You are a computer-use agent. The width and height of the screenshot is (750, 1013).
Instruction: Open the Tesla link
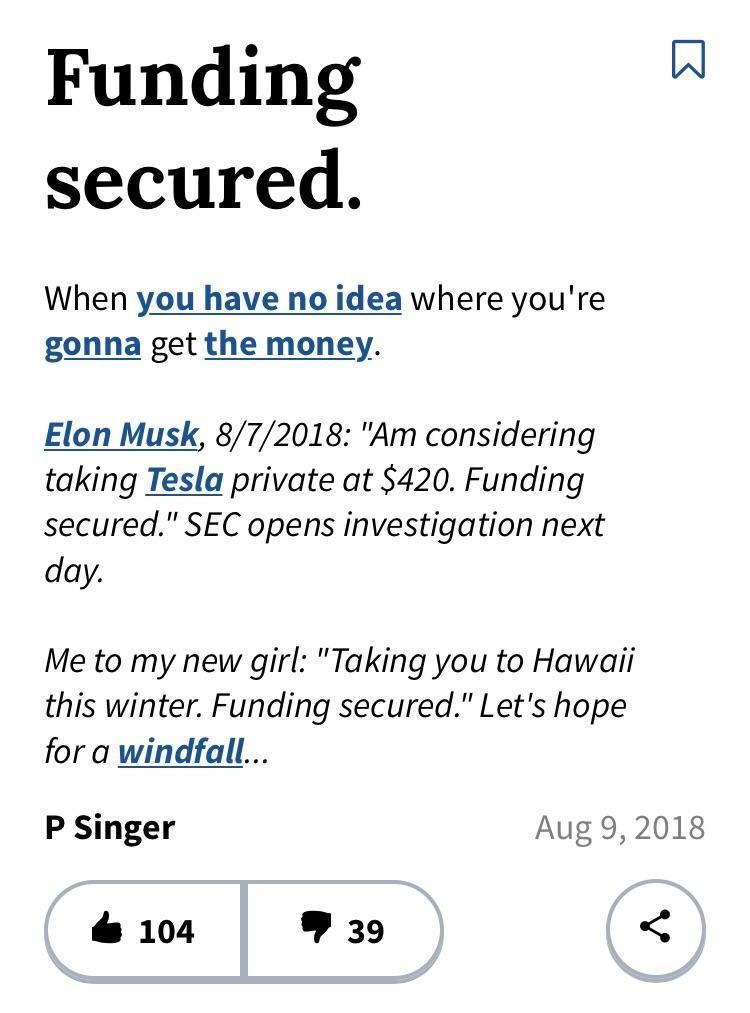click(184, 480)
